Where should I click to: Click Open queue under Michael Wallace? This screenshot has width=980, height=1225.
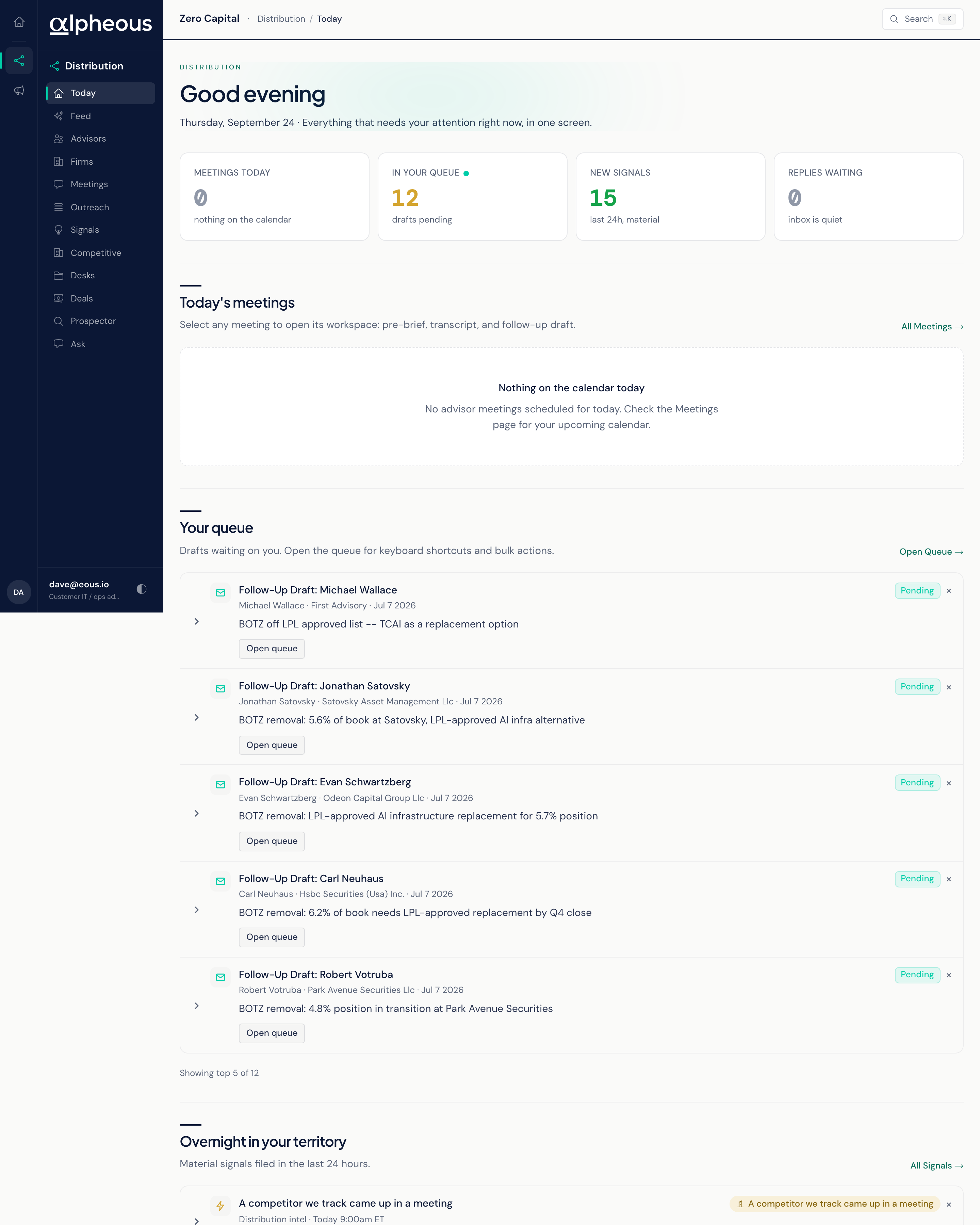pyautogui.click(x=272, y=649)
